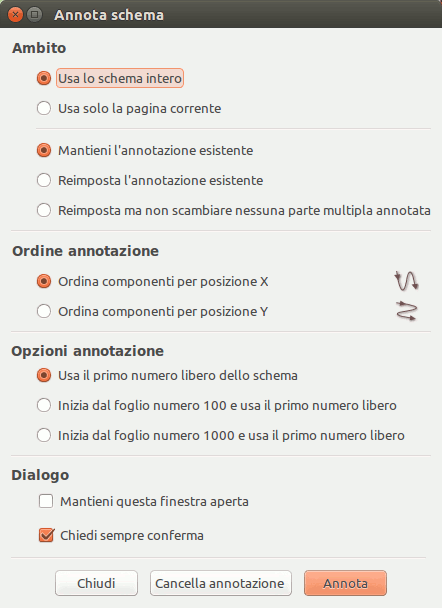The image size is (442, 608).
Task: Select 'Usa solo la pagina corrente' option
Action: tap(44, 108)
